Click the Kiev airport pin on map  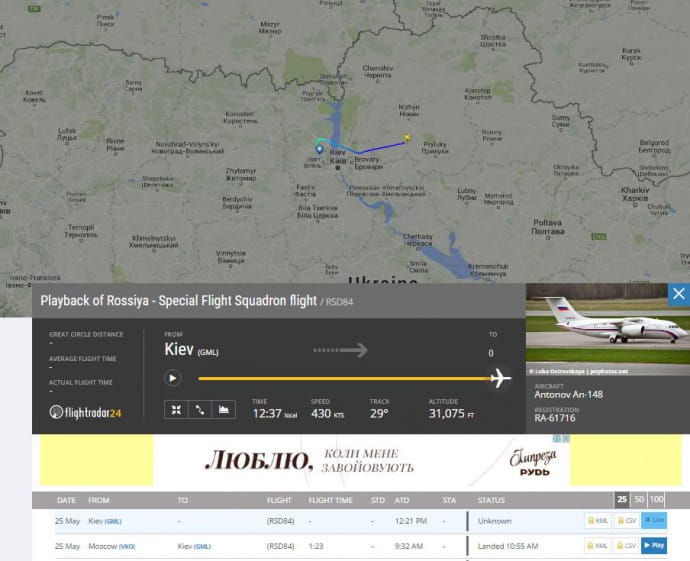tap(320, 149)
